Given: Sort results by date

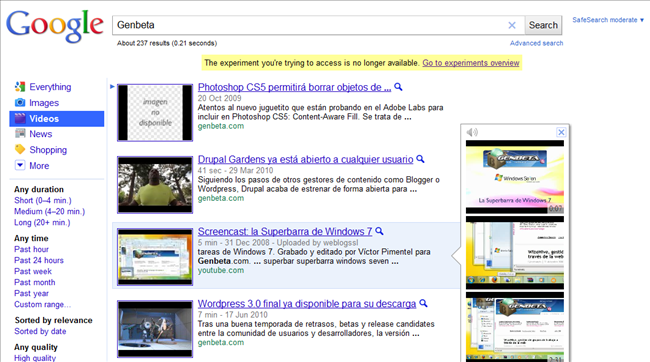Looking at the screenshot, I should 40,331.
